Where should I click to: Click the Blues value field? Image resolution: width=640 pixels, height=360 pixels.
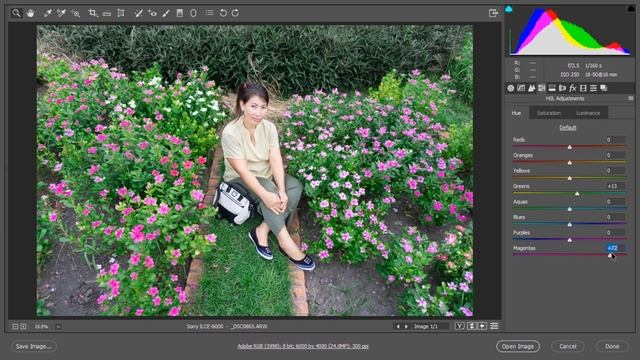pos(615,217)
